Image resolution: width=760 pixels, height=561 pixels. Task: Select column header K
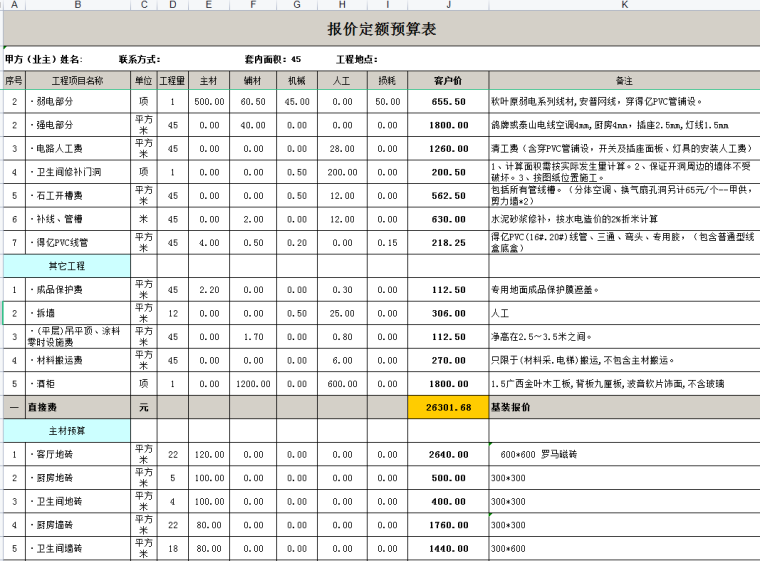(624, 5)
